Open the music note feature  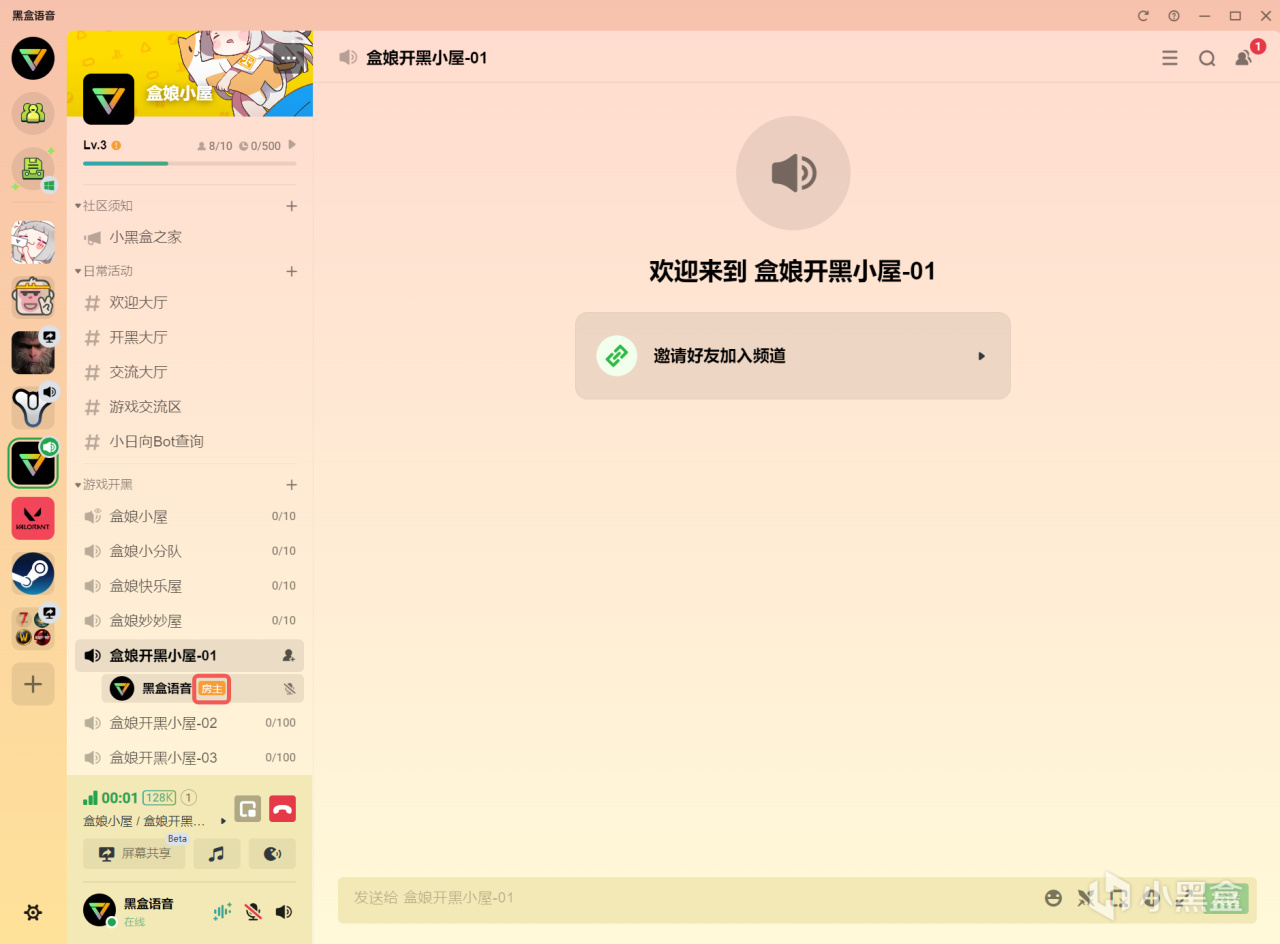[217, 854]
